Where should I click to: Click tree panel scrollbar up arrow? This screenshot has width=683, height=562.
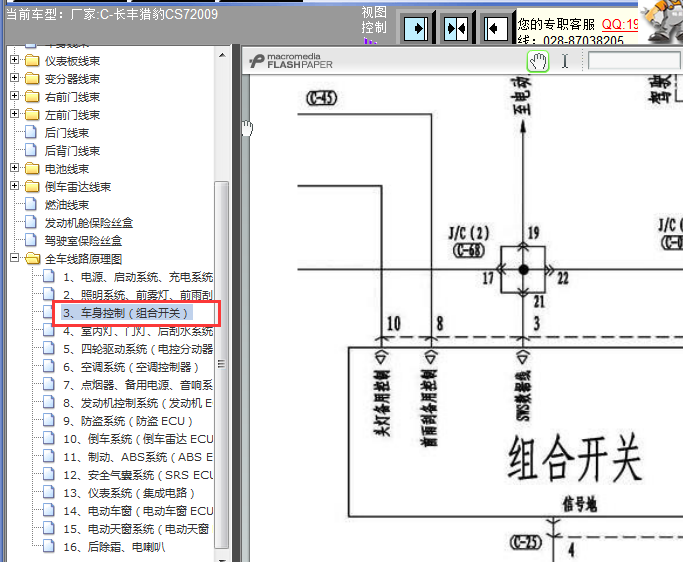222,55
